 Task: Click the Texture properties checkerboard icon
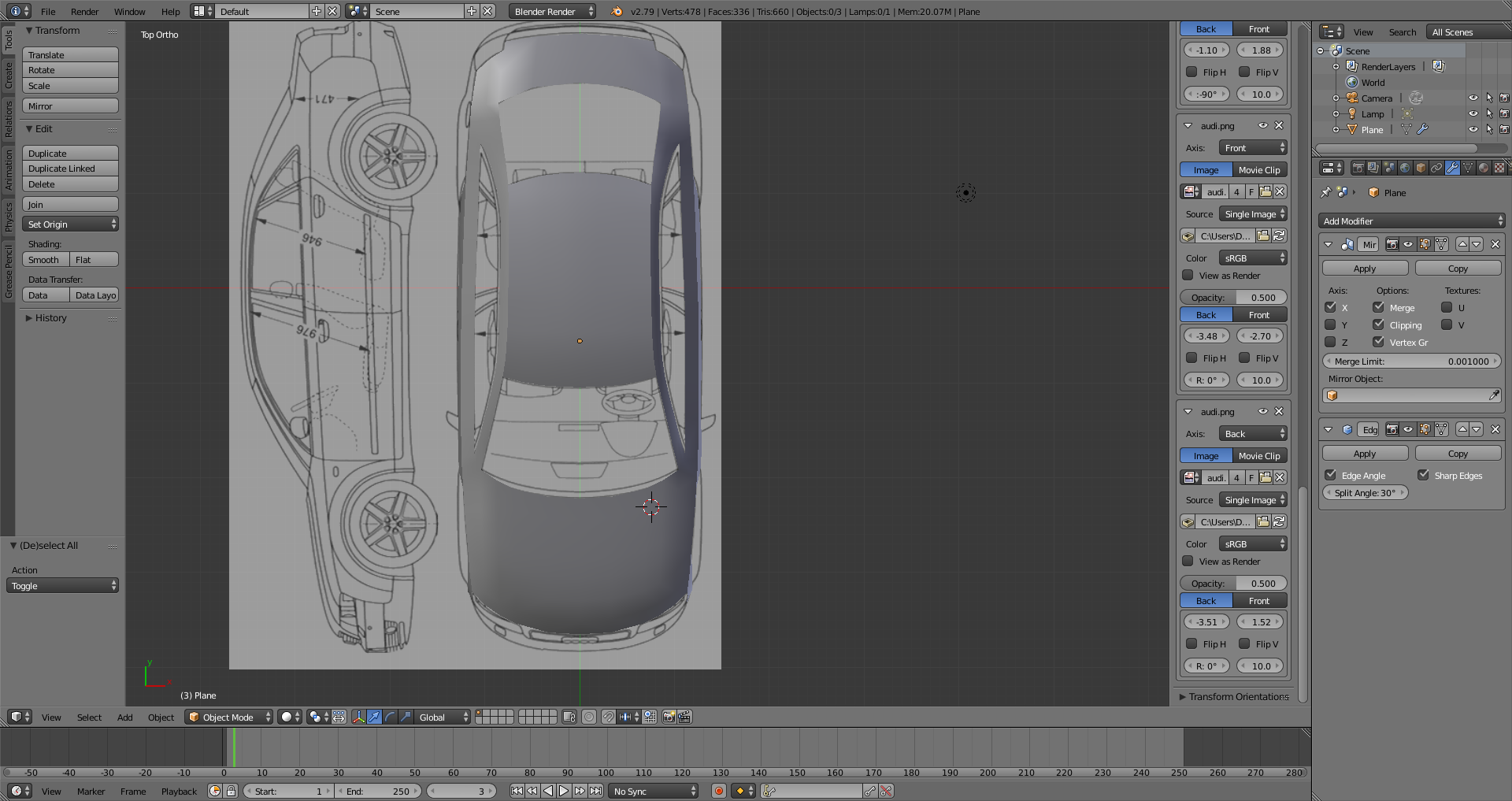[x=1499, y=168]
